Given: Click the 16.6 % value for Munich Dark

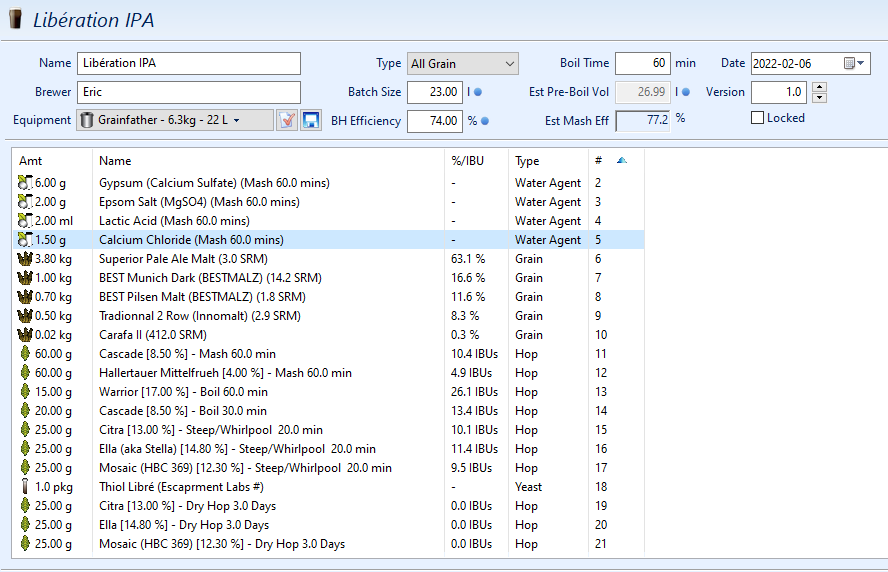Looking at the screenshot, I should click(468, 278).
